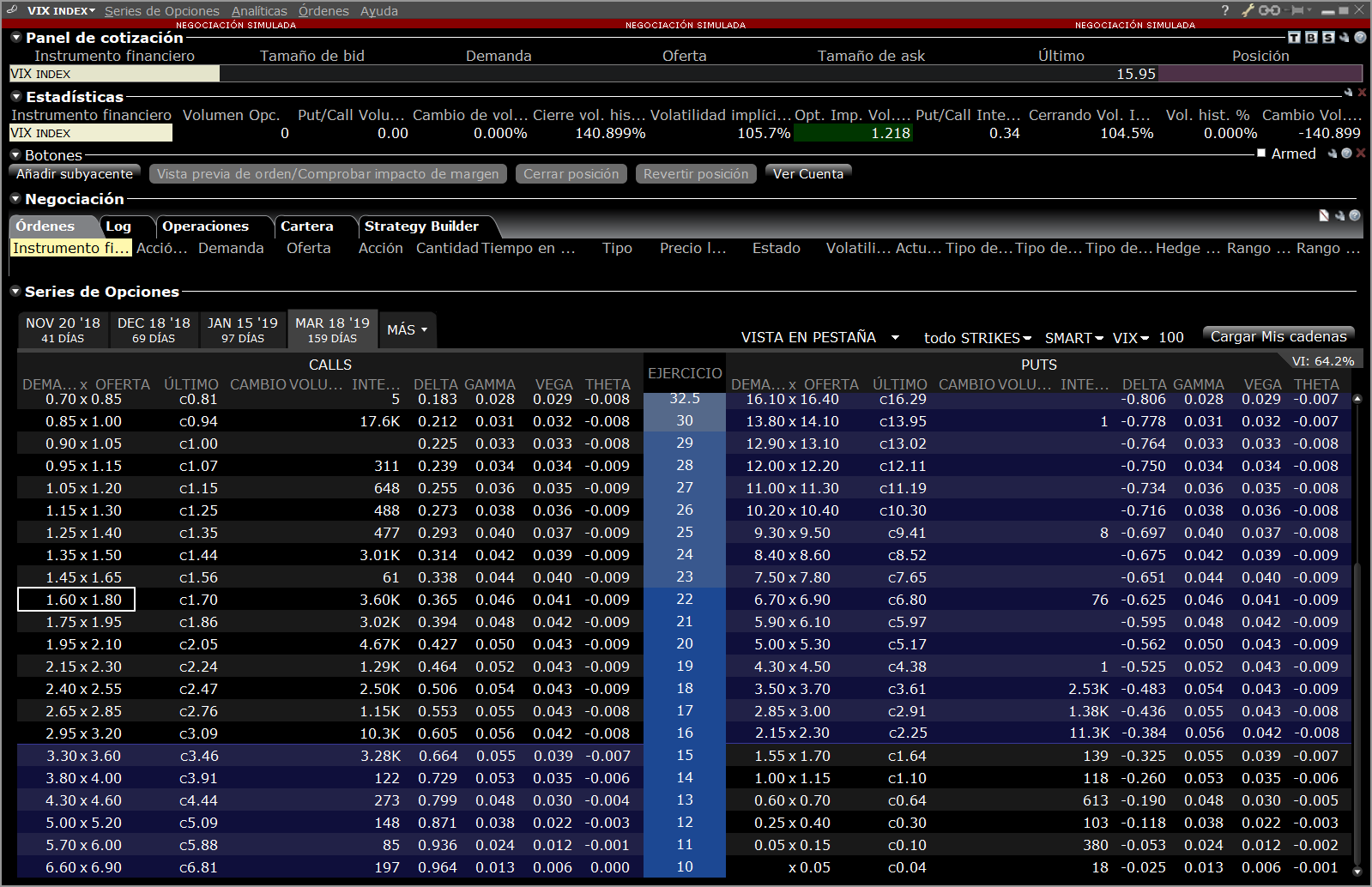This screenshot has height=887, width=1372.
Task: Open wrench settings of Panel de cotización
Action: [x=1345, y=38]
